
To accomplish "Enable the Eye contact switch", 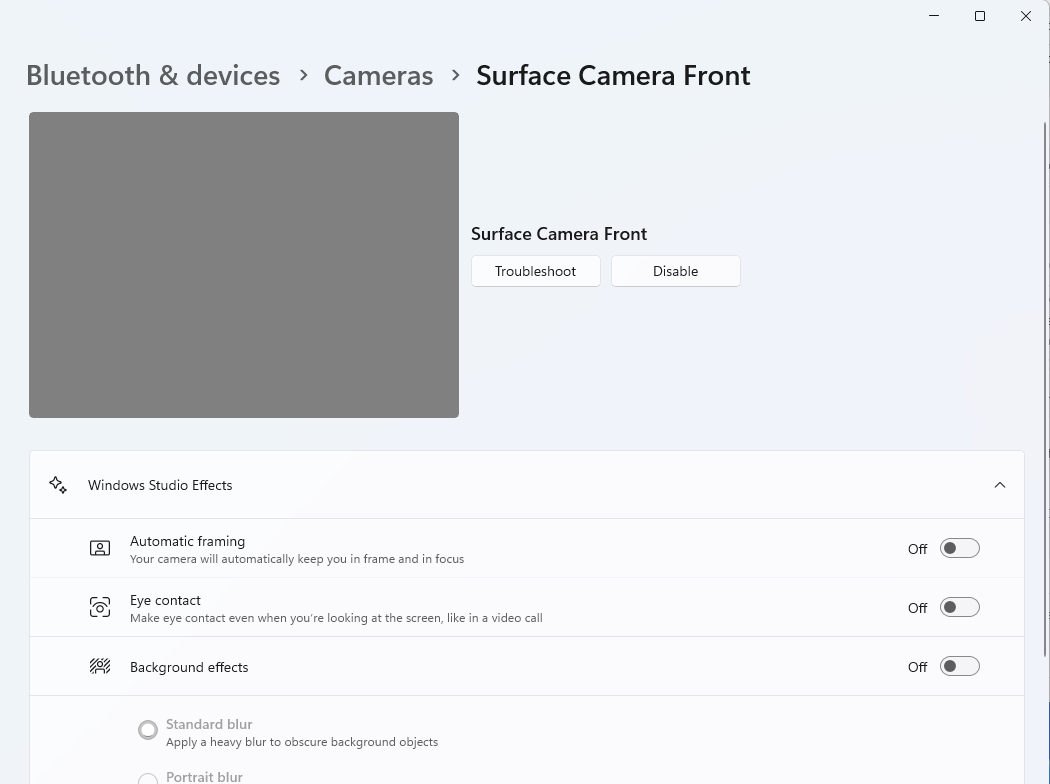I will click(x=959, y=607).
